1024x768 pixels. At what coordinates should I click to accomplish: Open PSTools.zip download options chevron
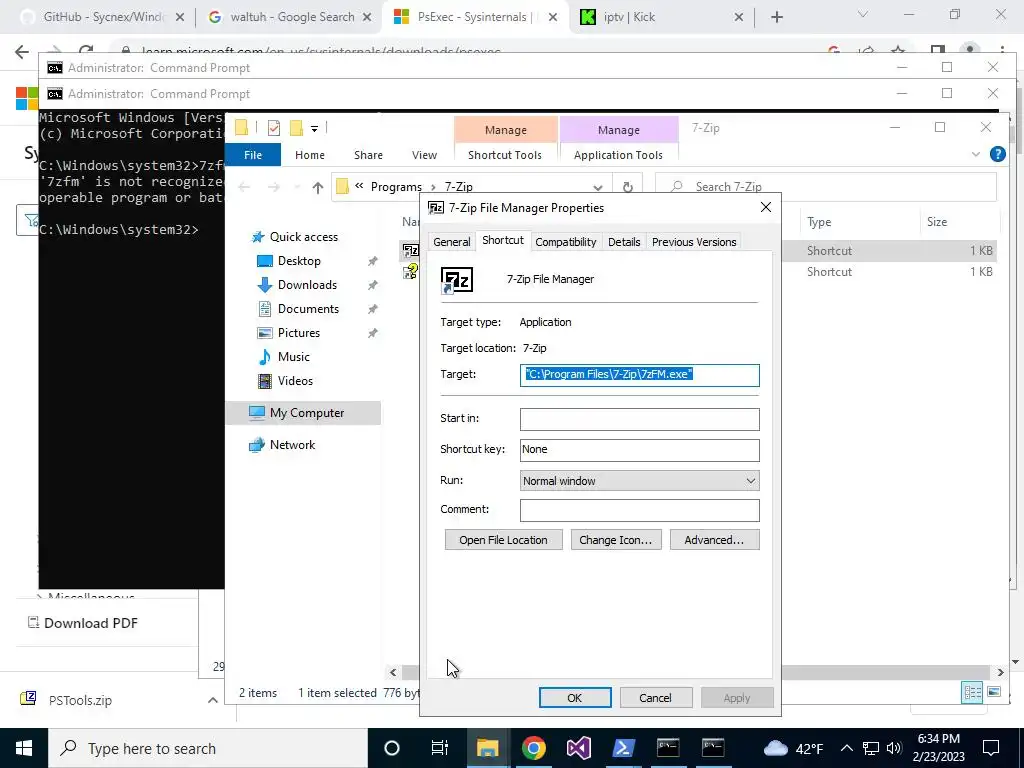(212, 700)
